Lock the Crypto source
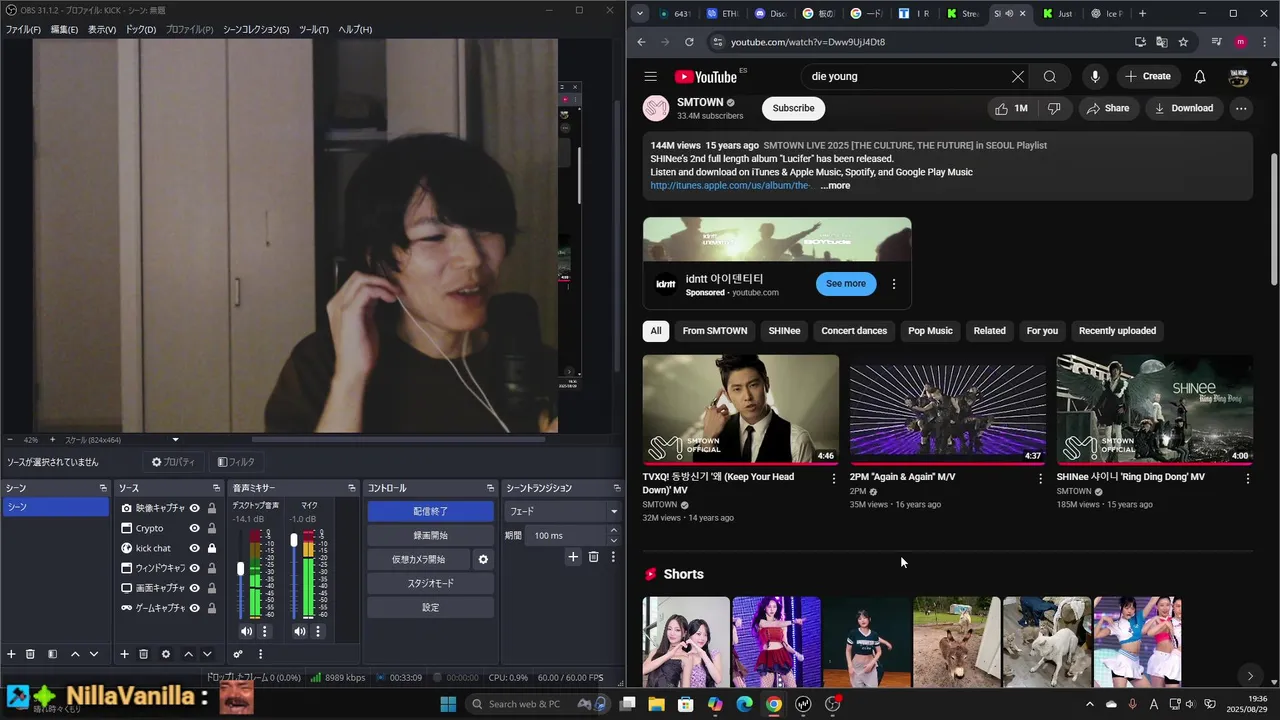The image size is (1280, 720). [x=212, y=528]
